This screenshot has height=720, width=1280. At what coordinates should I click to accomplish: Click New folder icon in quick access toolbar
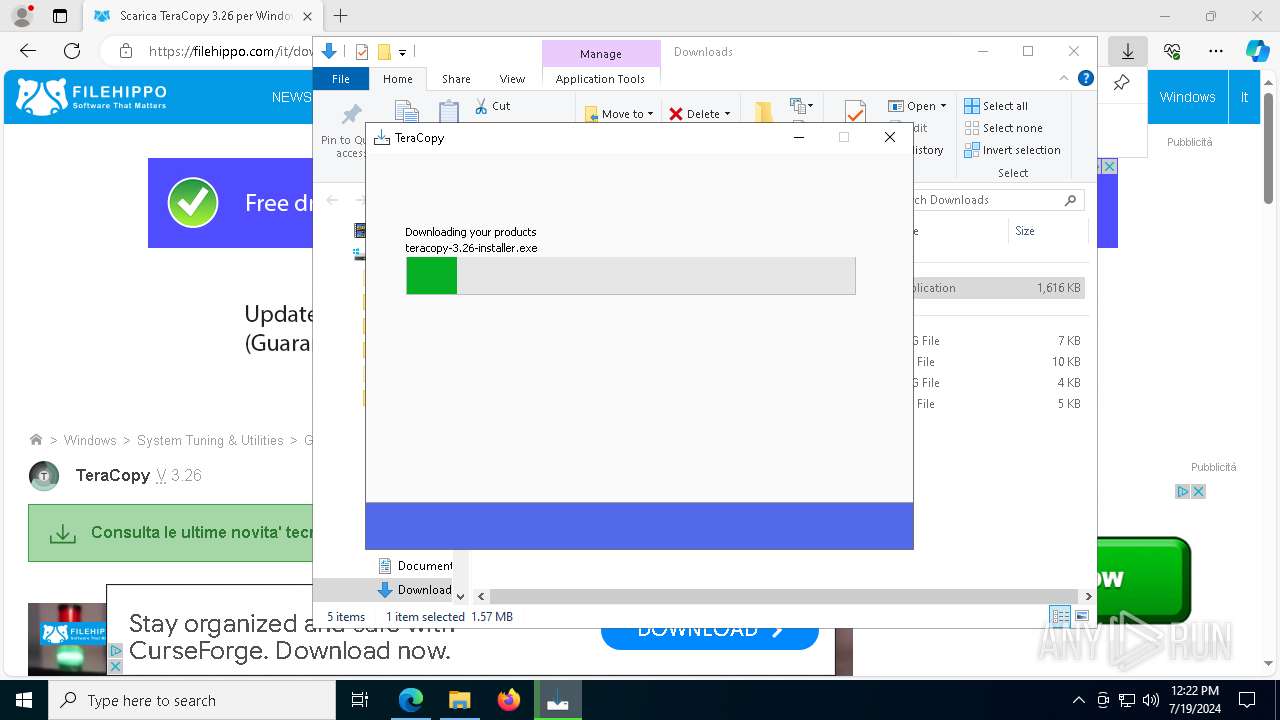pyautogui.click(x=384, y=52)
